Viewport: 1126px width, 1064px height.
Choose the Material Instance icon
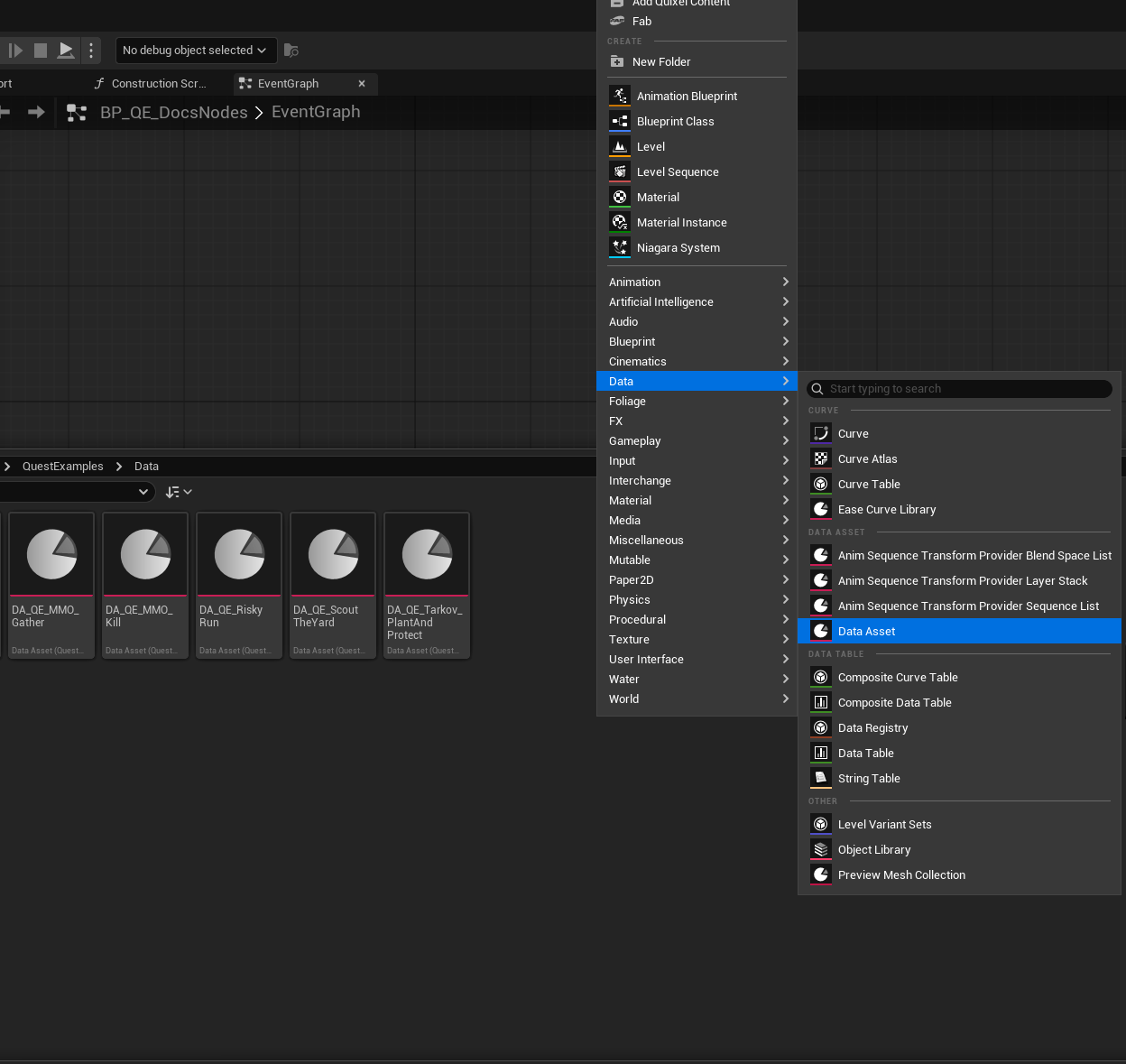(620, 222)
